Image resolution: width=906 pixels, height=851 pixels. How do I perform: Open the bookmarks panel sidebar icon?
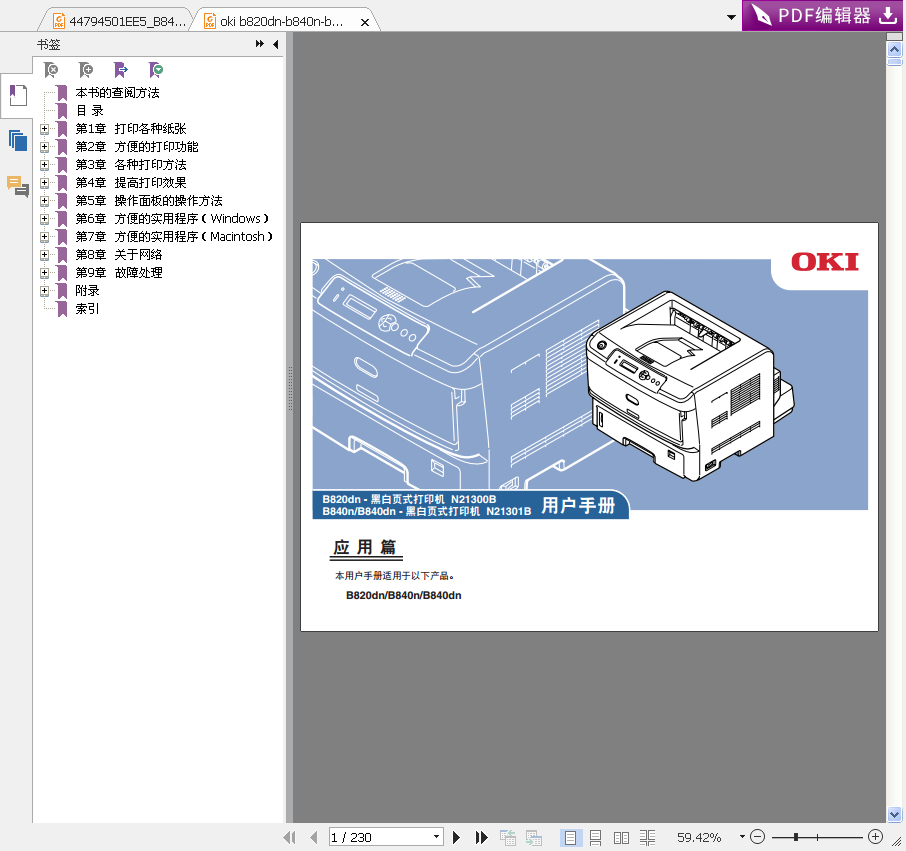point(18,95)
